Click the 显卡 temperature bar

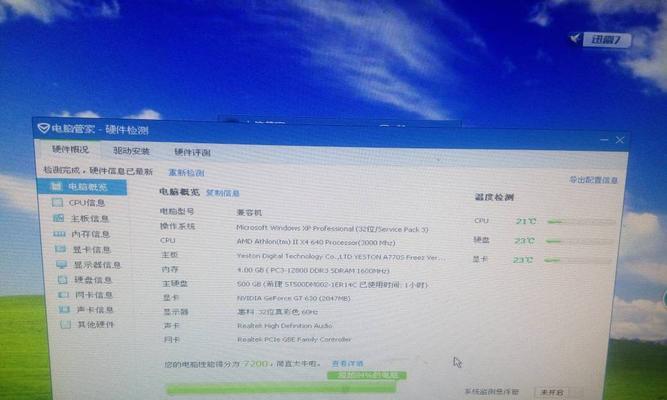(578, 260)
